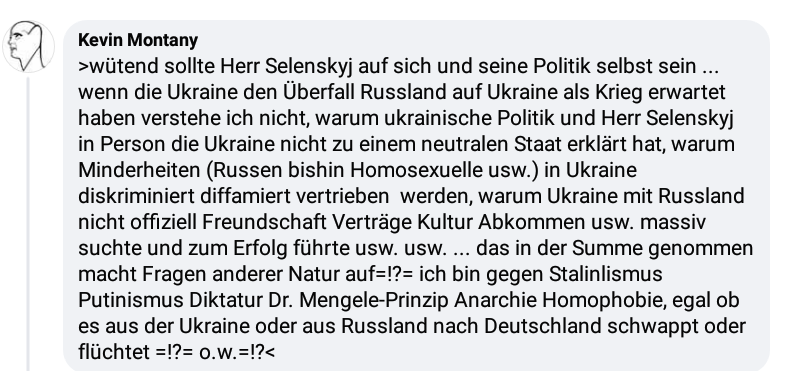Click 'Mengele-Prinzip' in the comment text
786x371 pixels.
373,301
